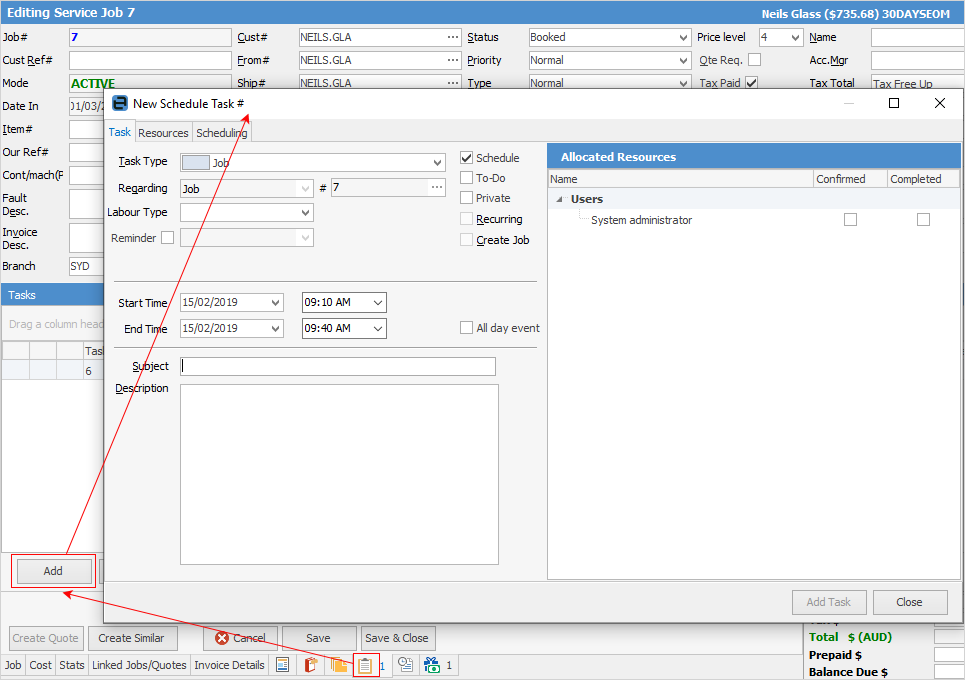Screen dimensions: 965x680
Task: Click the document preview icon after Invoice Details
Action: [283, 665]
